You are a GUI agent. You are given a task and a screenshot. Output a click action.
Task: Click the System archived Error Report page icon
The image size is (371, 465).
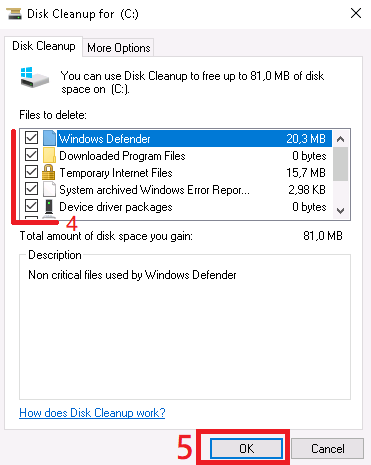coord(49,189)
